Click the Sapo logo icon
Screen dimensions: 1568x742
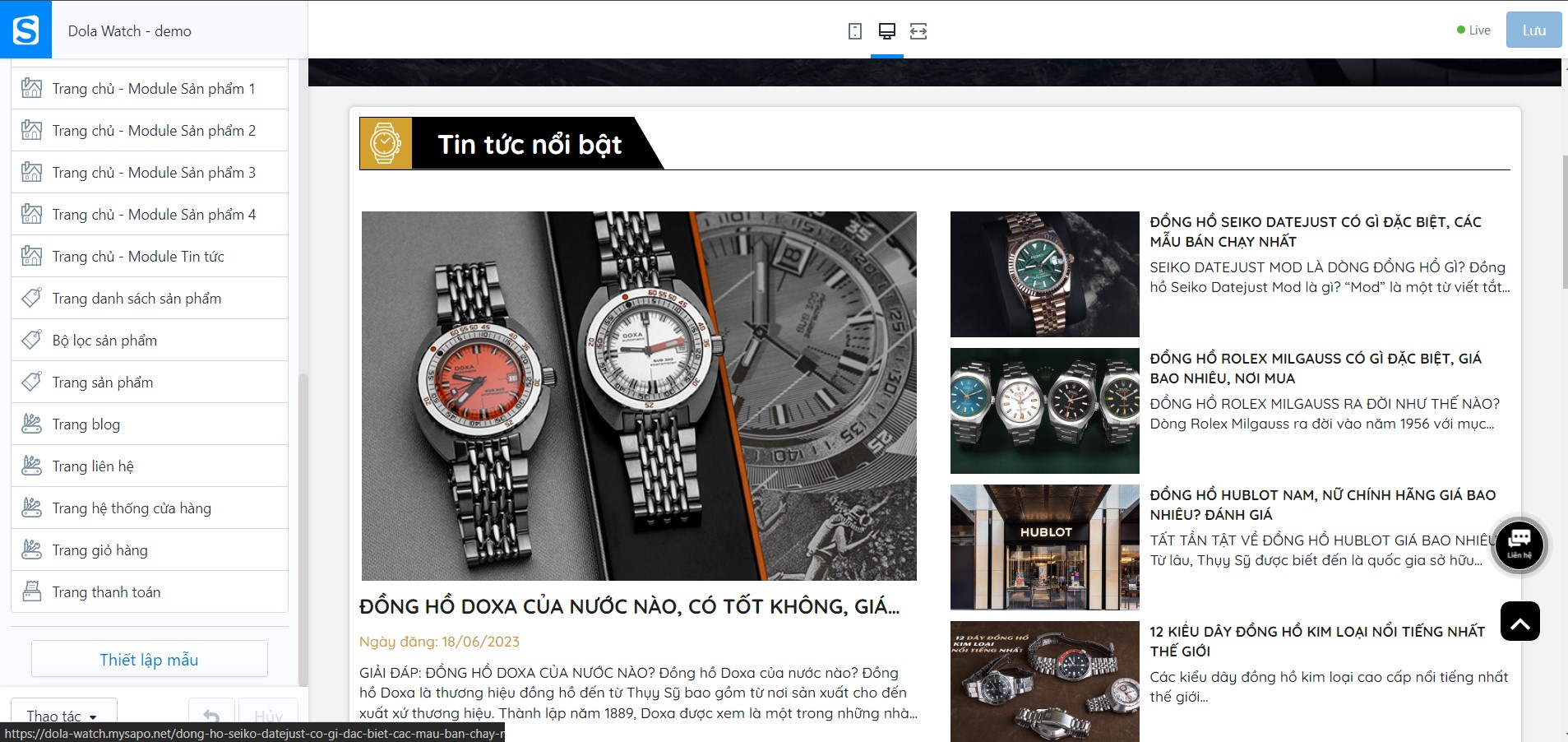click(25, 30)
